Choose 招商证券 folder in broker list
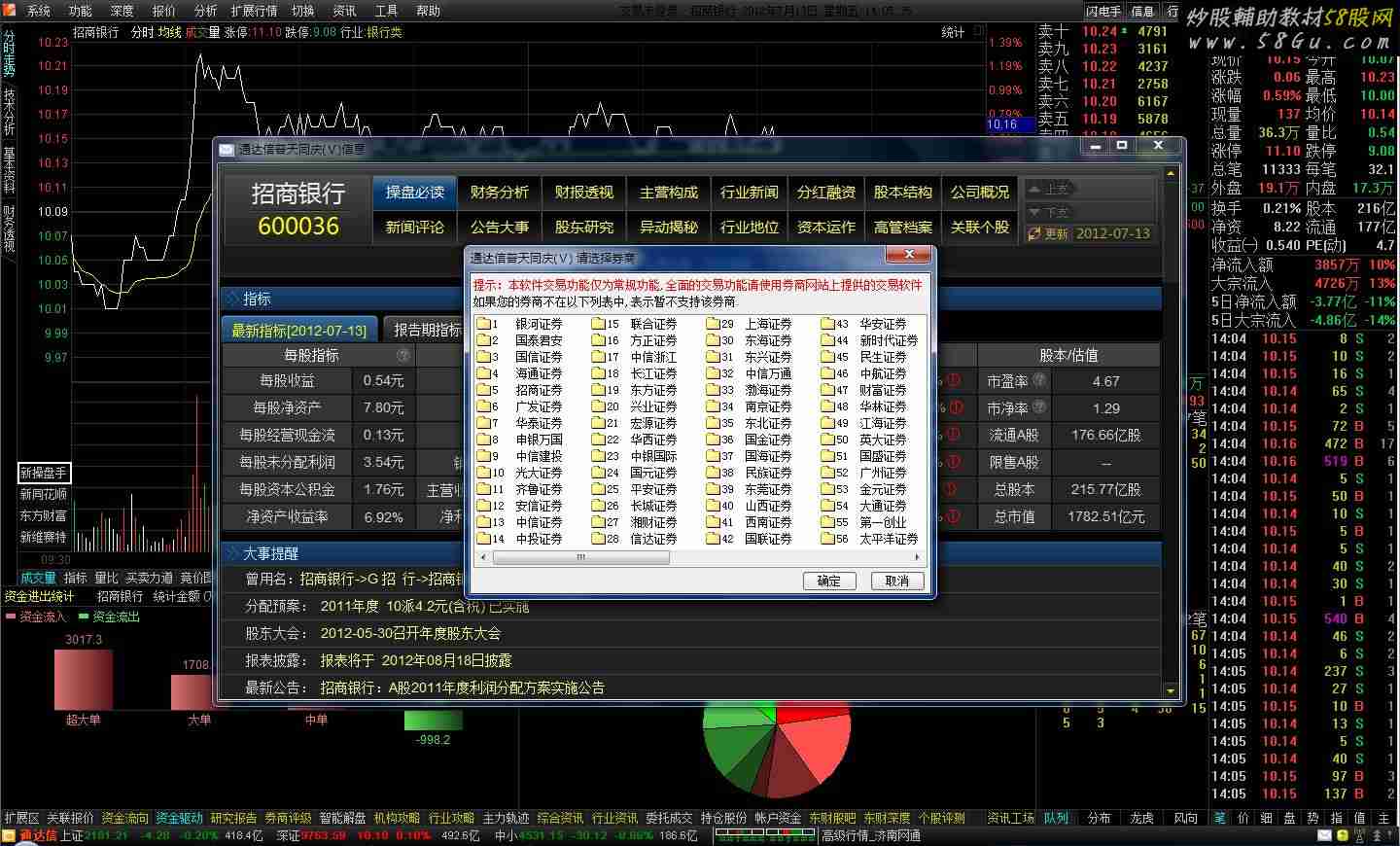 [520, 390]
